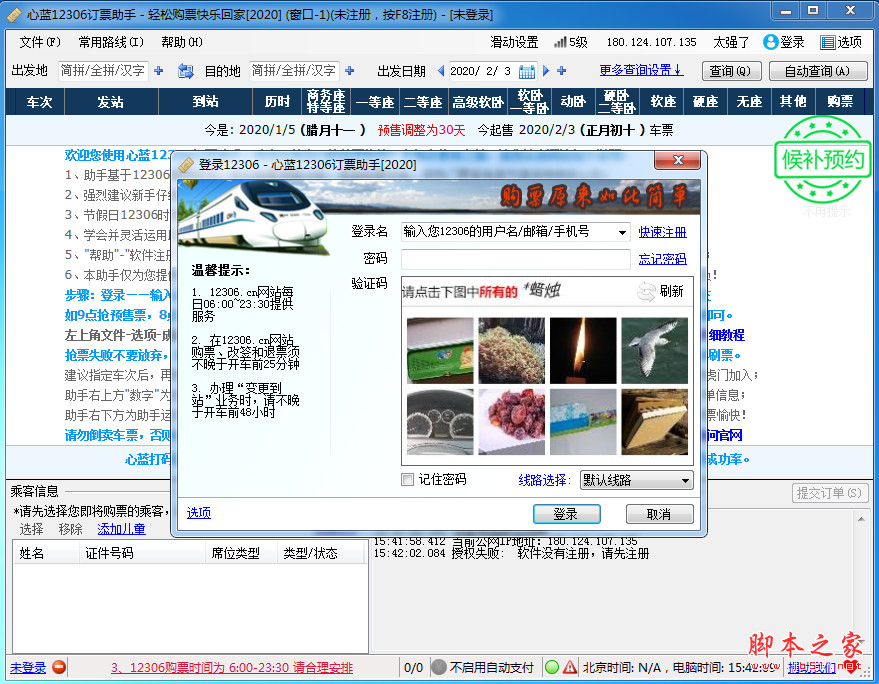Viewport: 879px width, 684px height.
Task: Click the 登录 button in dialog
Action: (567, 514)
